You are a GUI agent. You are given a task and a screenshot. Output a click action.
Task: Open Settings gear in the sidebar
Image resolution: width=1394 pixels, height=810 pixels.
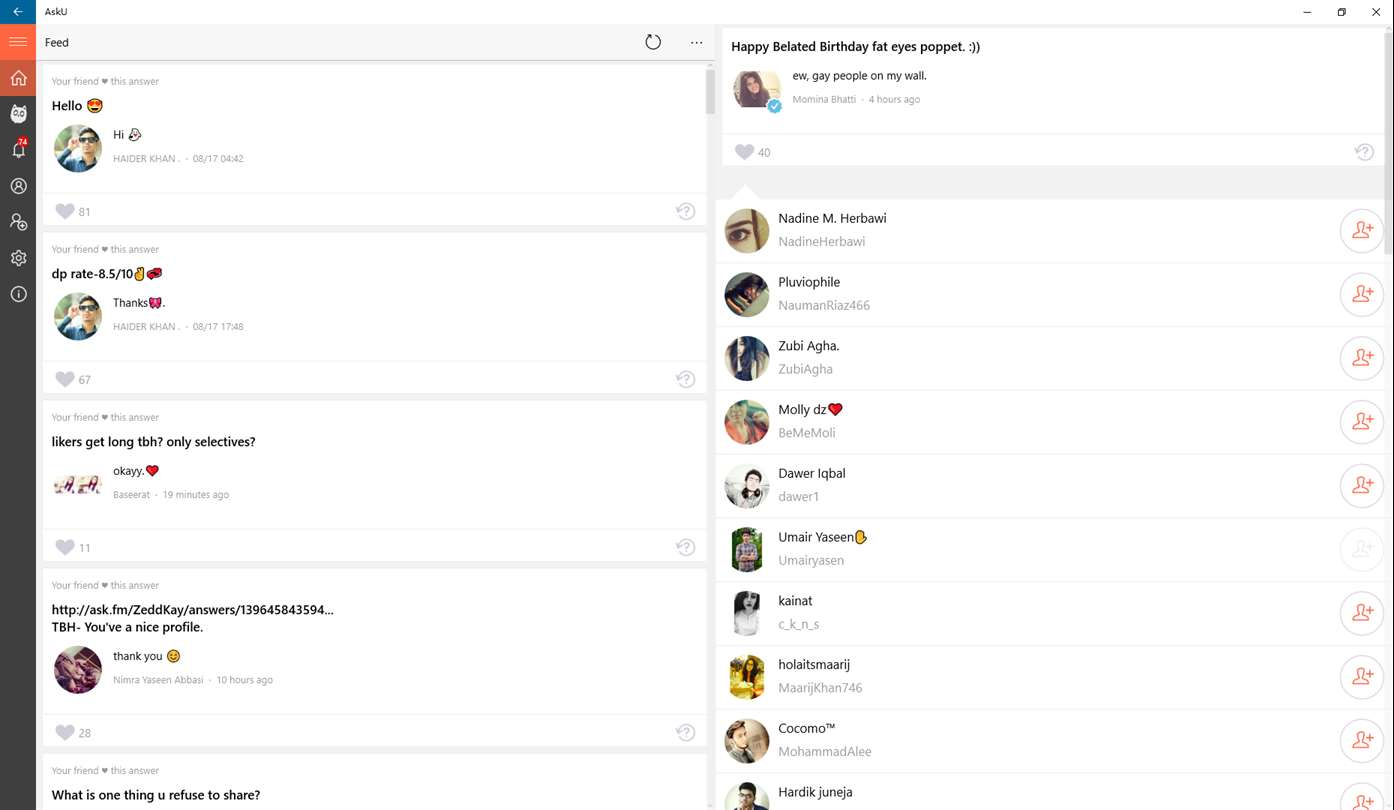click(18, 258)
